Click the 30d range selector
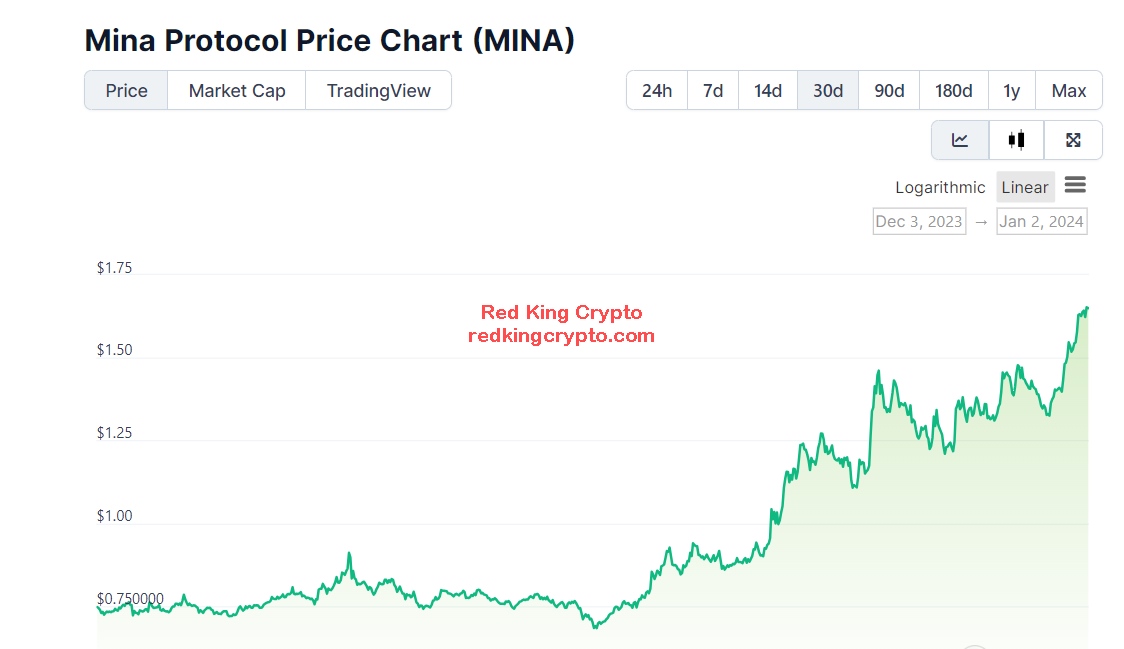The height and width of the screenshot is (649, 1124). pos(827,90)
